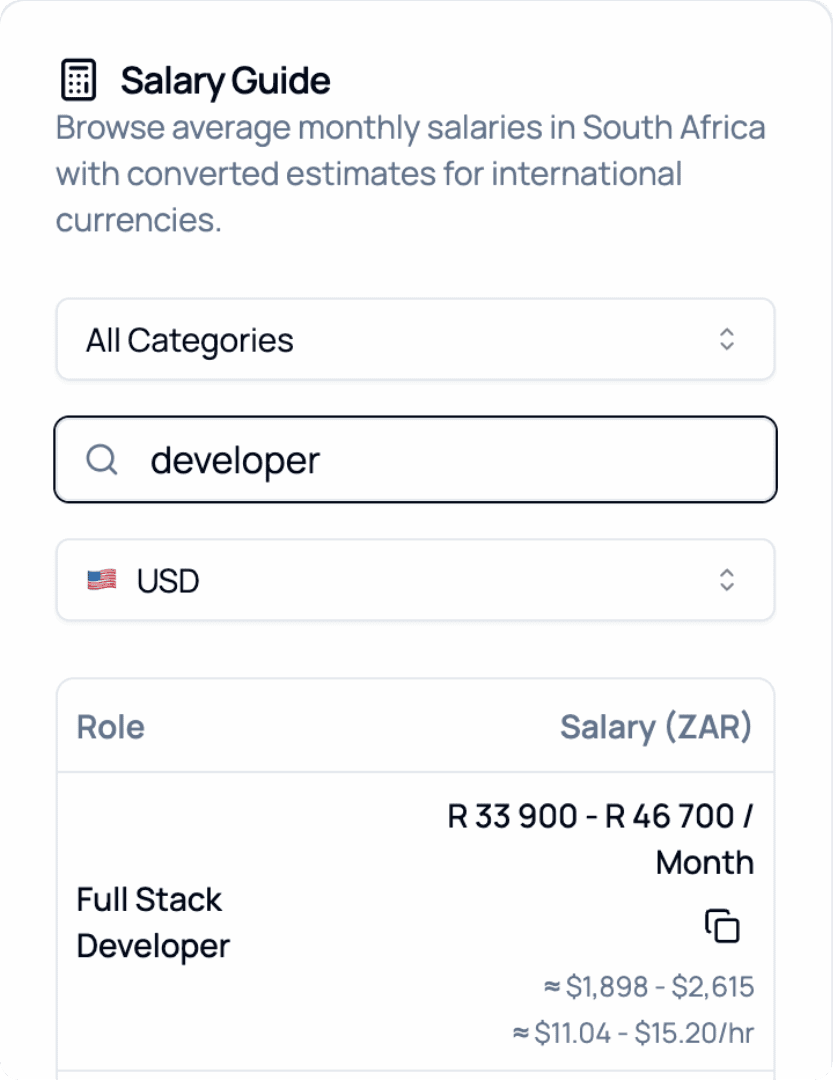This screenshot has height=1080, width=833.
Task: Click the R 33 900 - R 46 700 salary text
Action: pyautogui.click(x=600, y=838)
